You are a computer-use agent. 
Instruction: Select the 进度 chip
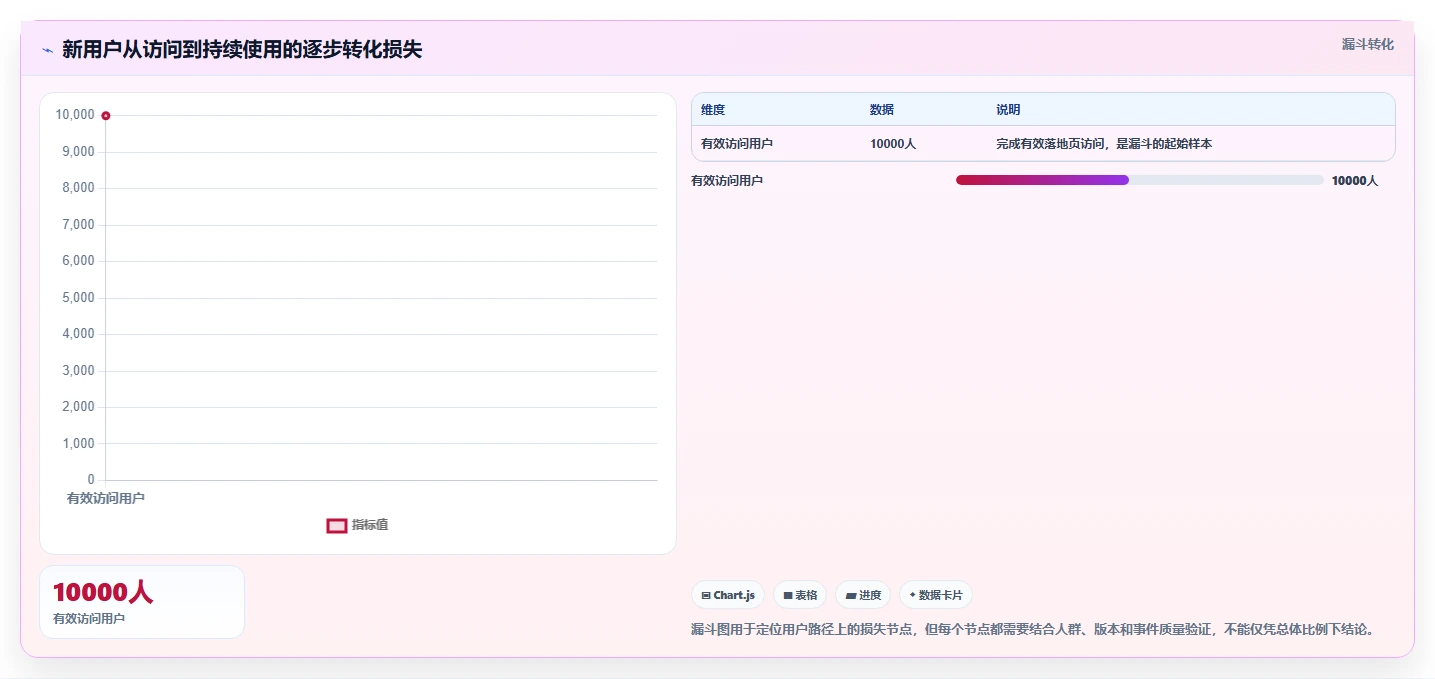coord(863,595)
